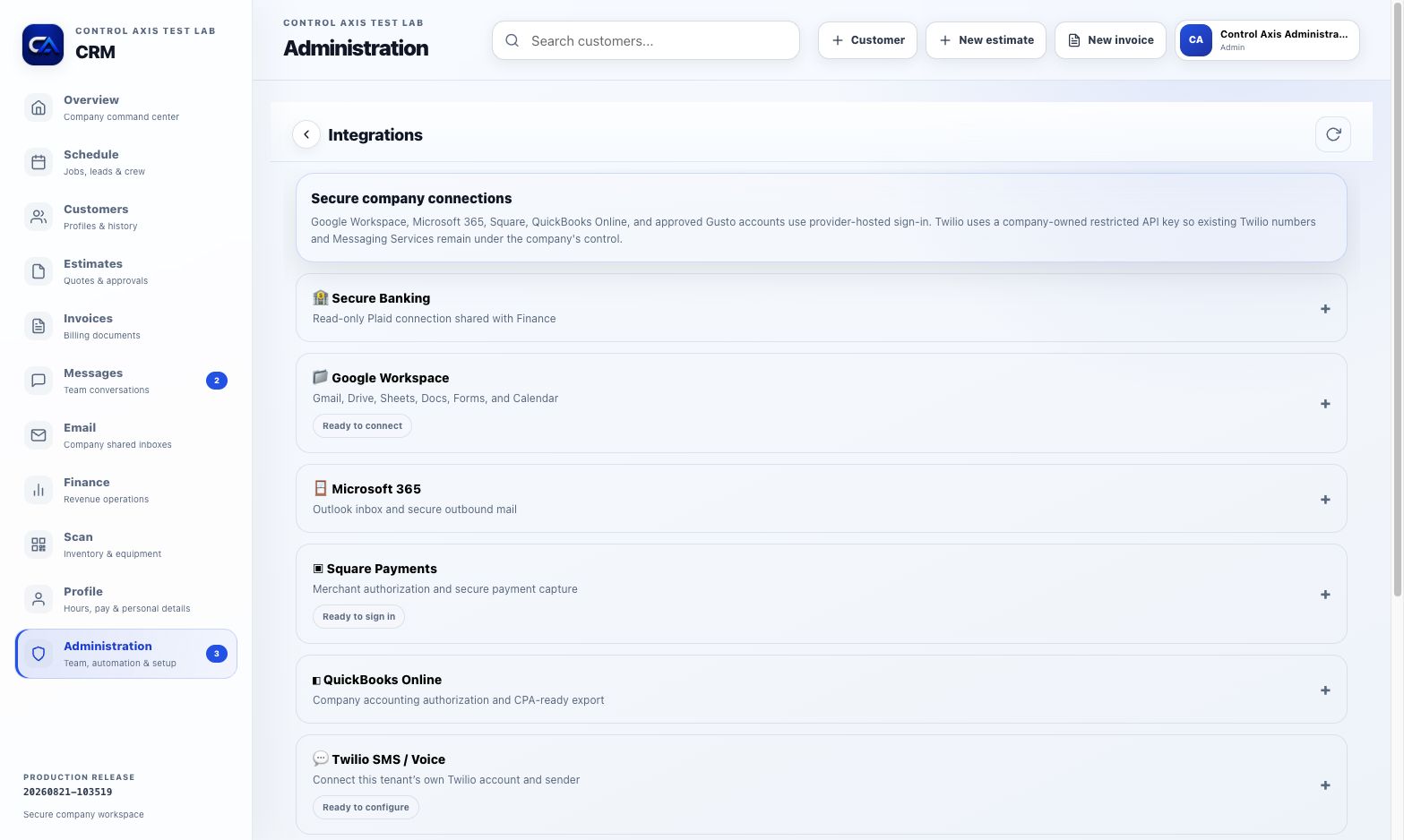Expand the Microsoft 365 section
The height and width of the screenshot is (840, 1404).
point(1325,500)
